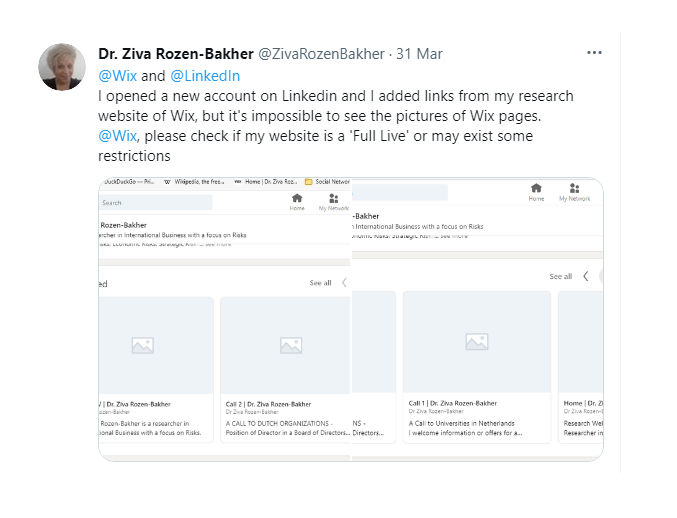The height and width of the screenshot is (518, 677).
Task: Click 'Call 1 | Dr. Ziva Rozen-Bakher' card title
Action: click(452, 403)
